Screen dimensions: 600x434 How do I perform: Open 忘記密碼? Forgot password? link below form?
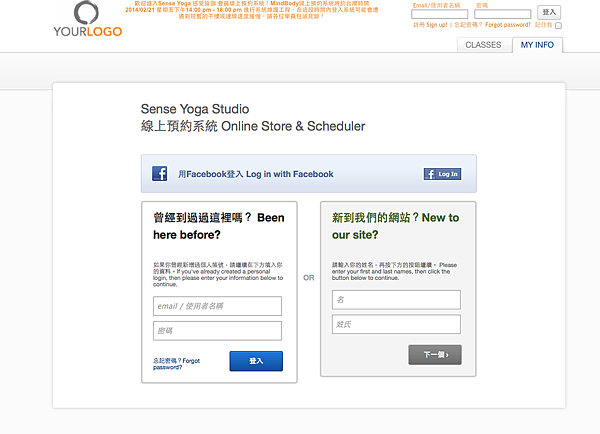(176, 364)
